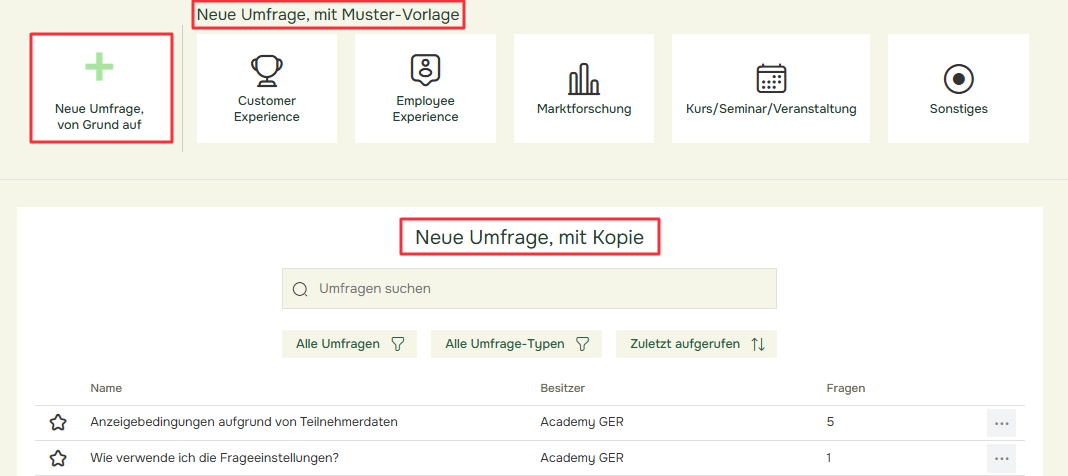This screenshot has height=476, width=1068.
Task: Pick the Kurs/Seminar/Veranstaltung template
Action: tap(771, 89)
